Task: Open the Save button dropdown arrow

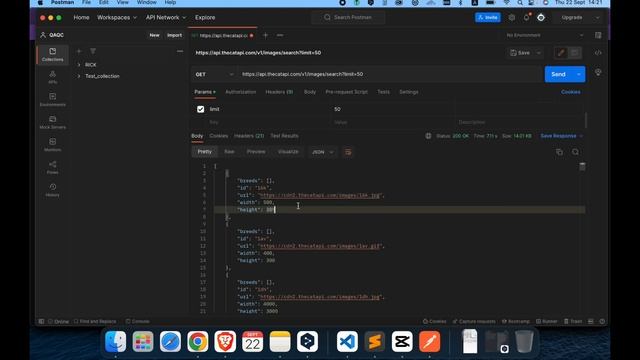Action: tap(539, 53)
